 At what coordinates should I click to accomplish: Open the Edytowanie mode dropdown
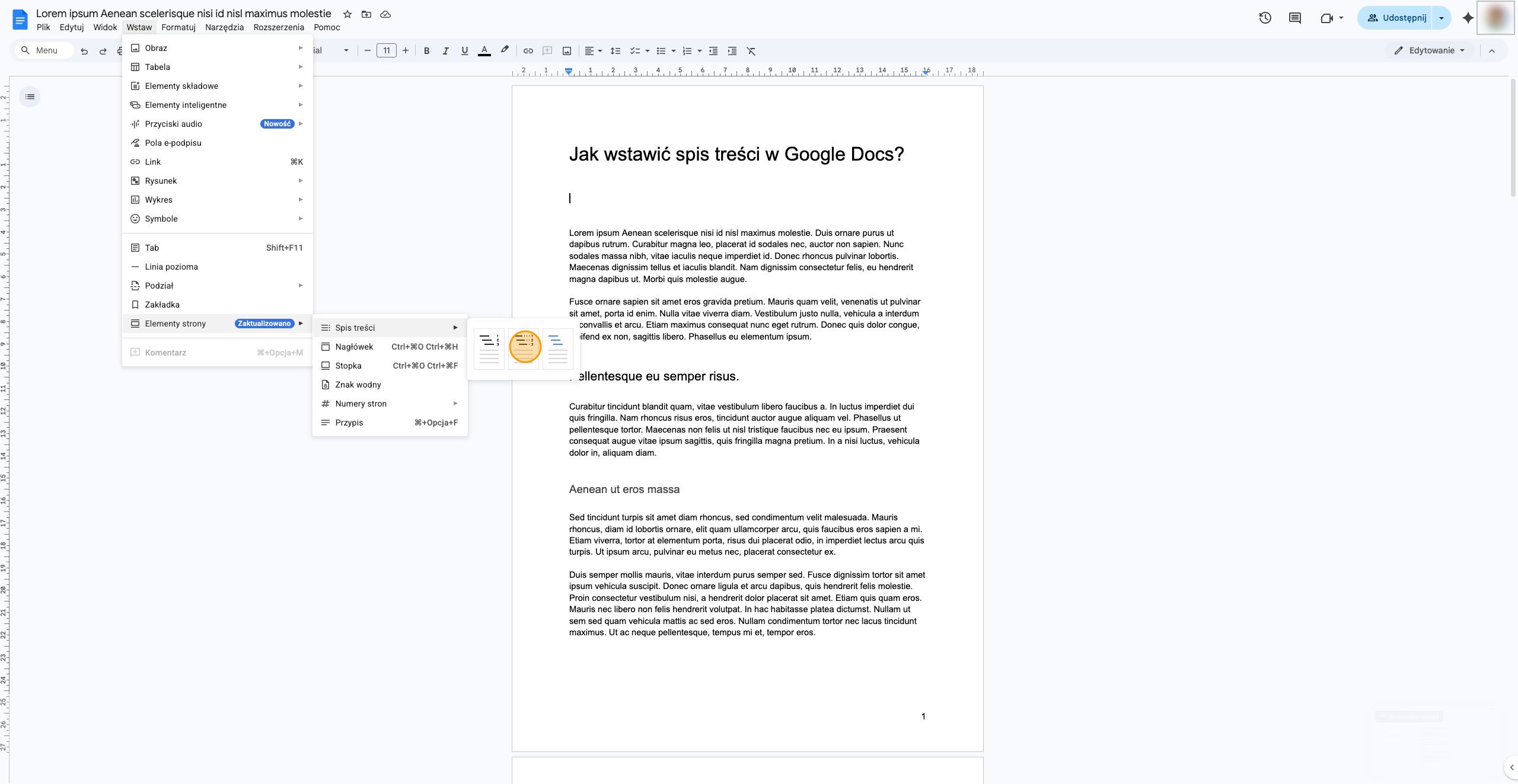tap(1430, 50)
